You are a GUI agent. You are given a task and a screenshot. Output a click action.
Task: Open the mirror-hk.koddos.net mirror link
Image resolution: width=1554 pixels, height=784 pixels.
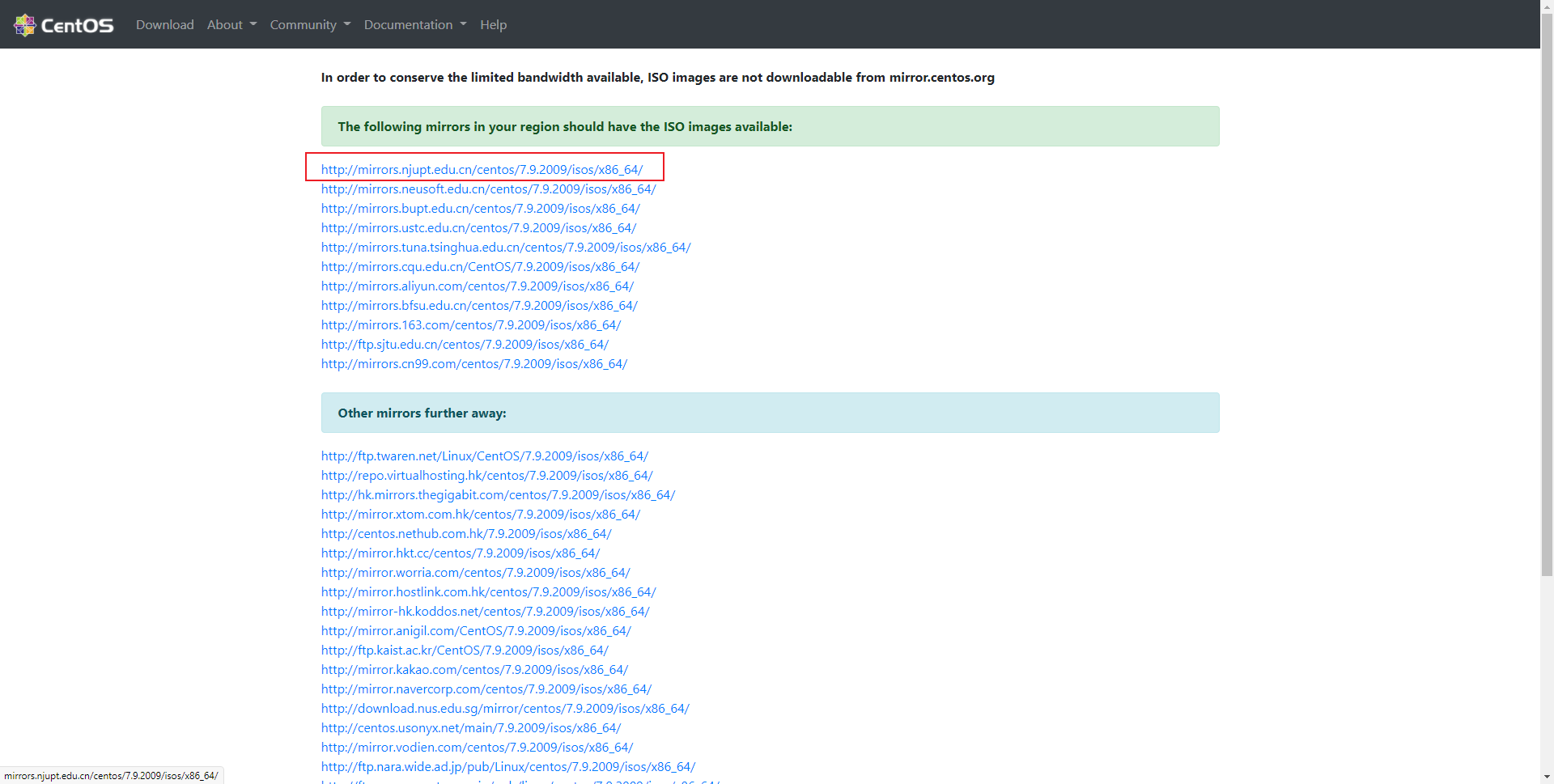coord(486,612)
